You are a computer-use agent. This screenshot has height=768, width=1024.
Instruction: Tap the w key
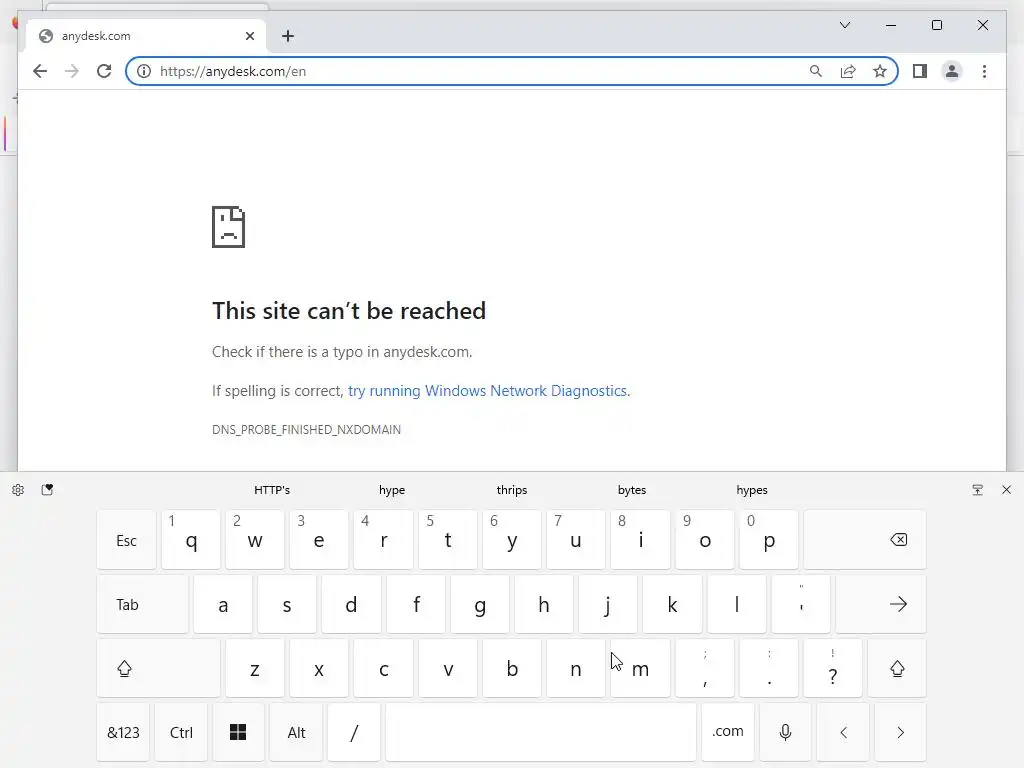pos(255,540)
